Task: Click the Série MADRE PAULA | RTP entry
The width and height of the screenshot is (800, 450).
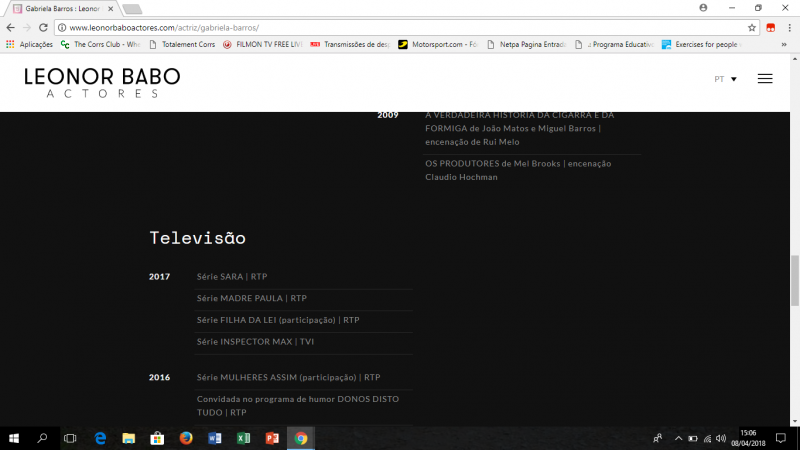Action: coord(252,298)
